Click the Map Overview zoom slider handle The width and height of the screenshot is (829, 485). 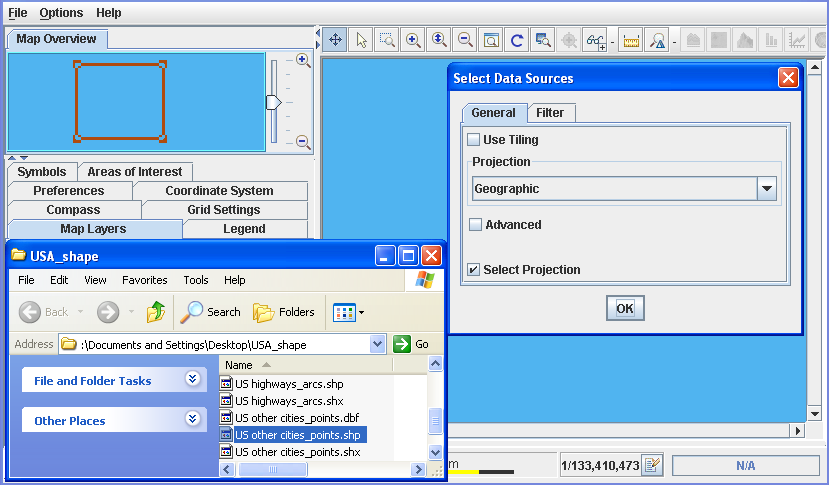tap(273, 102)
